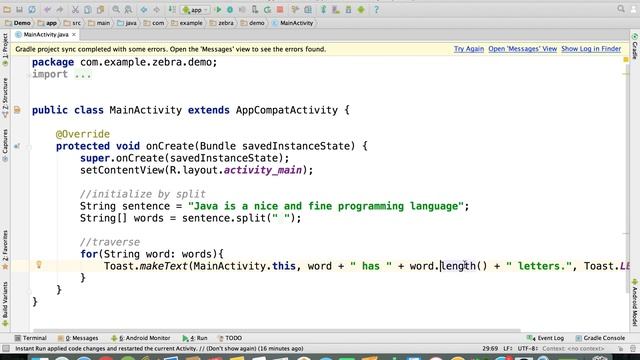Screen dimensions: 640x360
Task: Click the Android Device Monitor icon
Action: [361, 9]
